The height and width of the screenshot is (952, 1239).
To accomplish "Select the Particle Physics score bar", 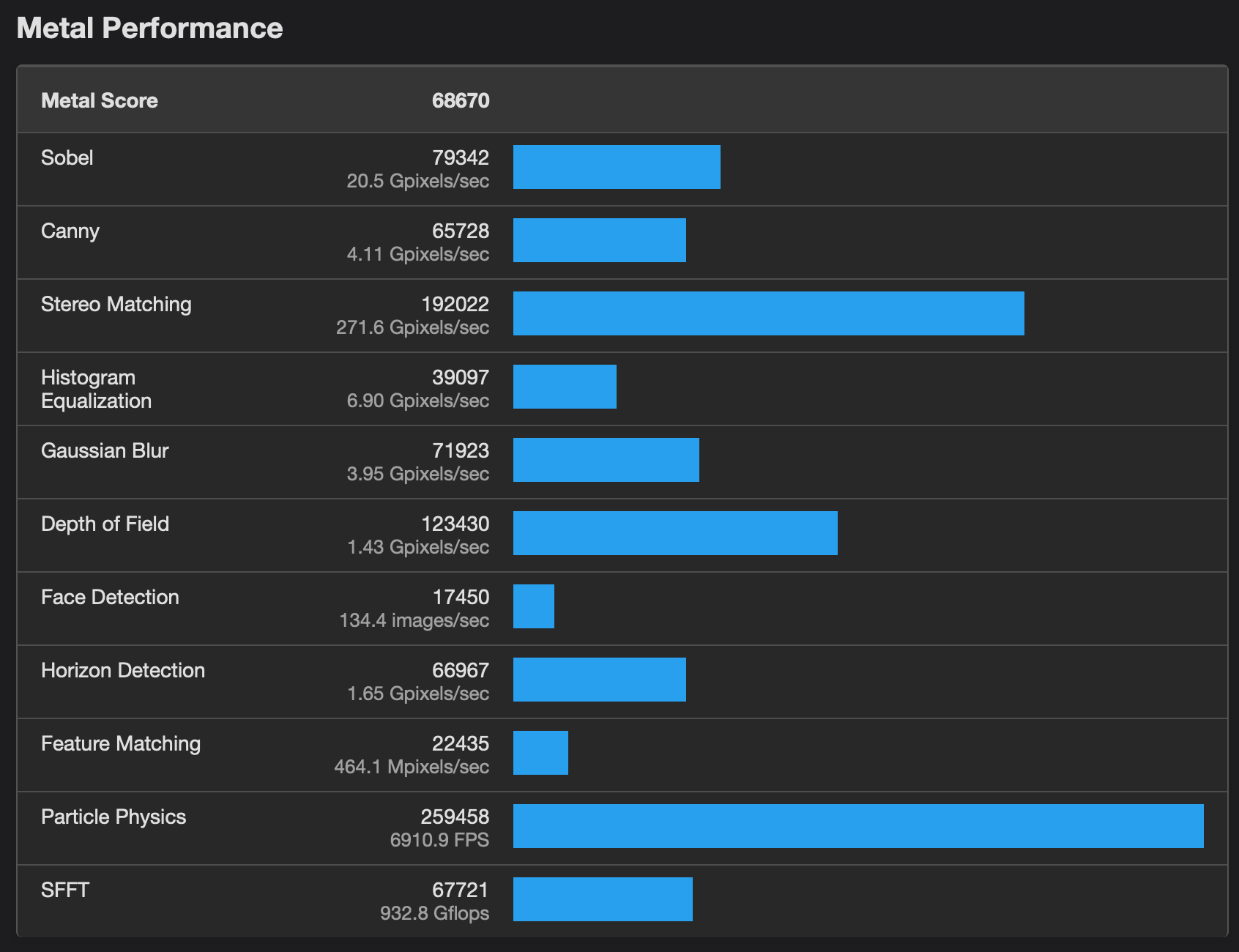I will pyautogui.click(x=858, y=826).
